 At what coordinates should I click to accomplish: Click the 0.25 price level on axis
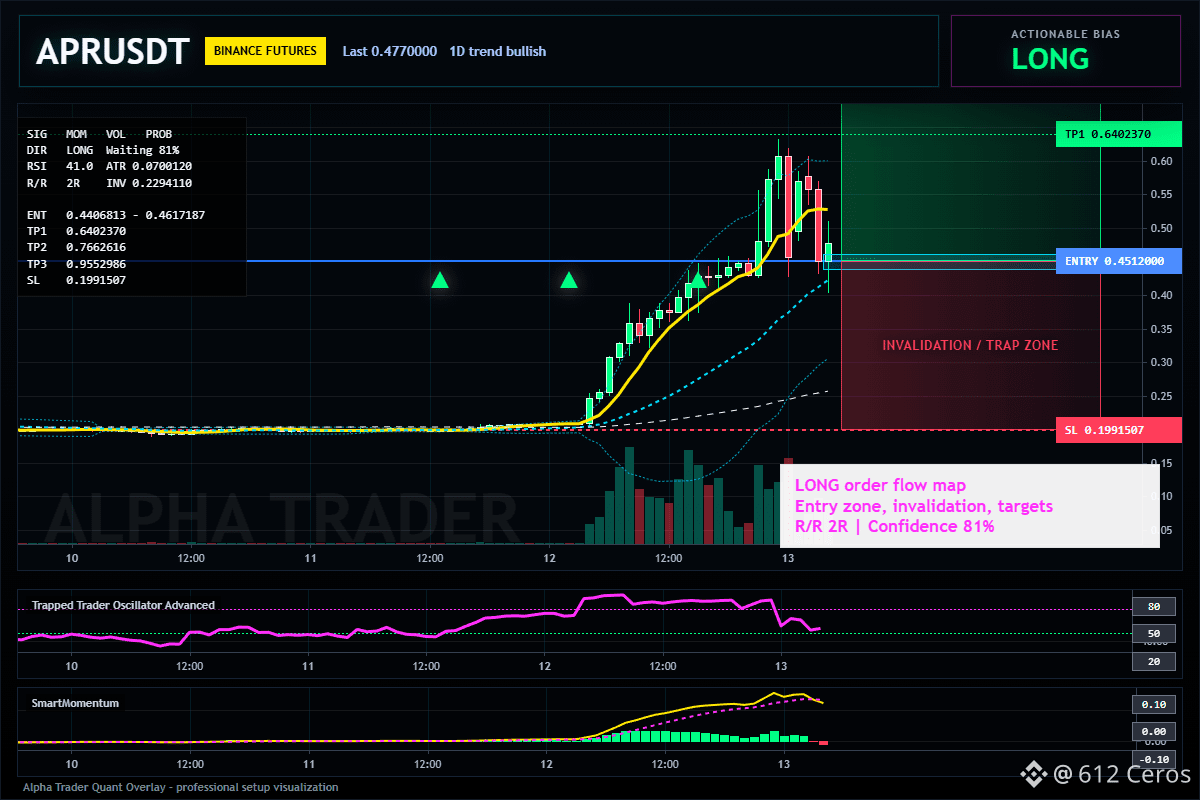point(1161,396)
